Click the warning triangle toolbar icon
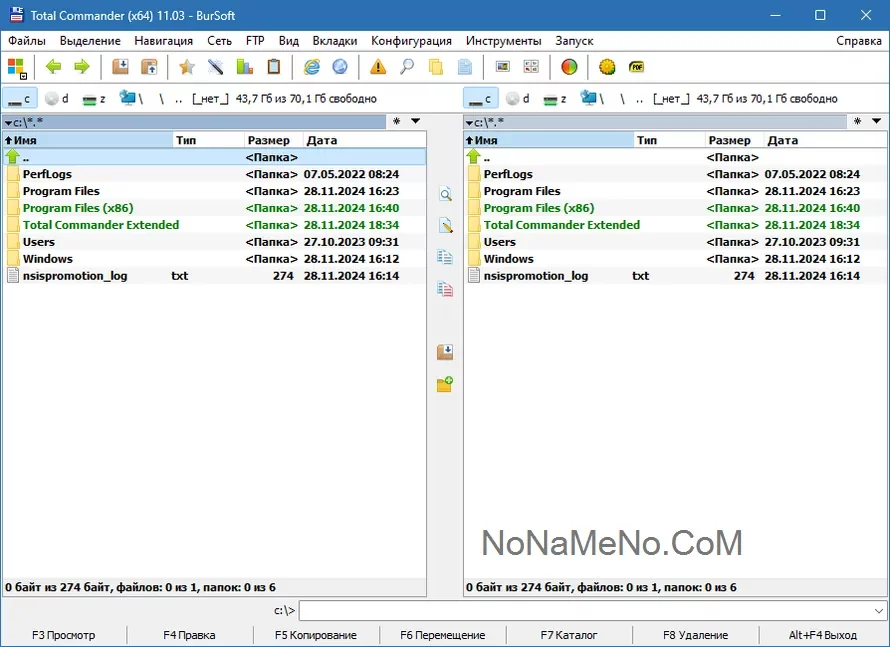Screen dimensions: 890x647 tap(378, 67)
